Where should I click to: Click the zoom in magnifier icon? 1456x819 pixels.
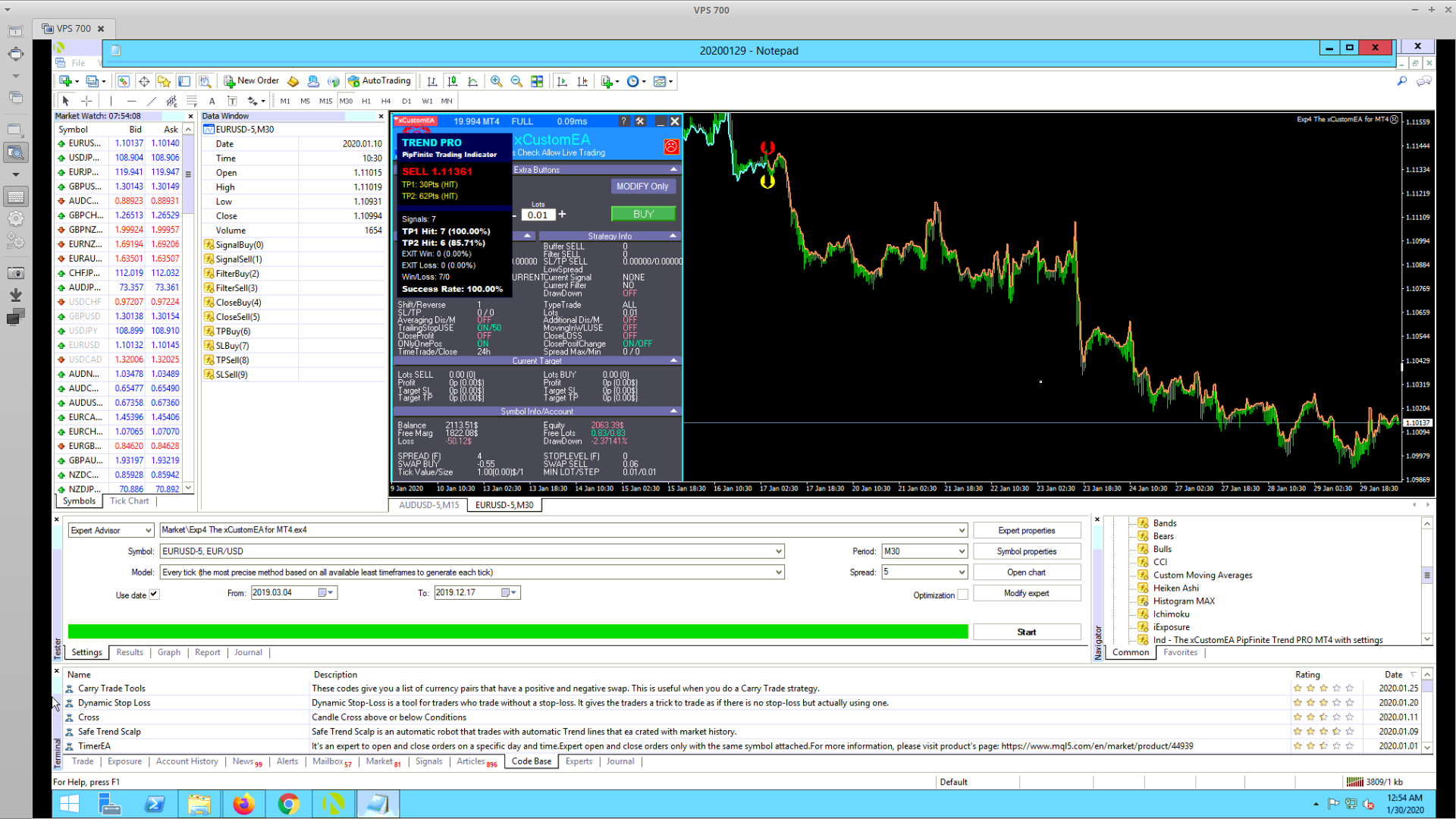496,81
